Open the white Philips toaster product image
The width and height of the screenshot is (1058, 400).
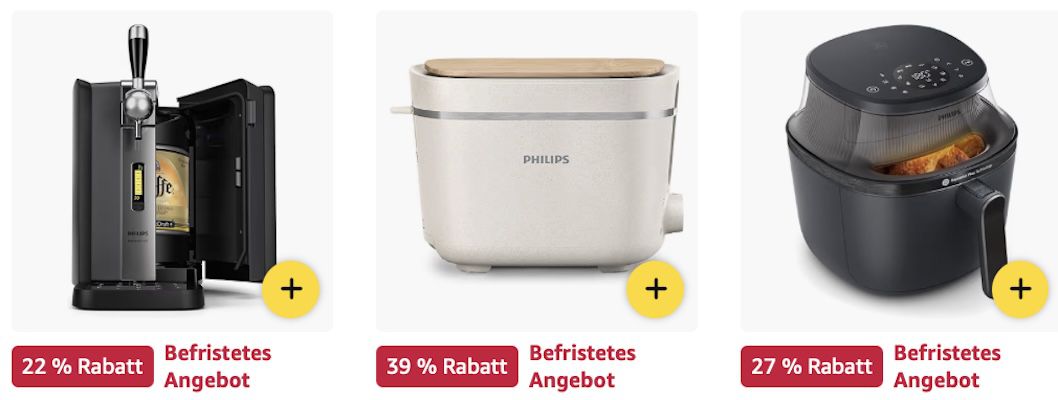coord(537,171)
